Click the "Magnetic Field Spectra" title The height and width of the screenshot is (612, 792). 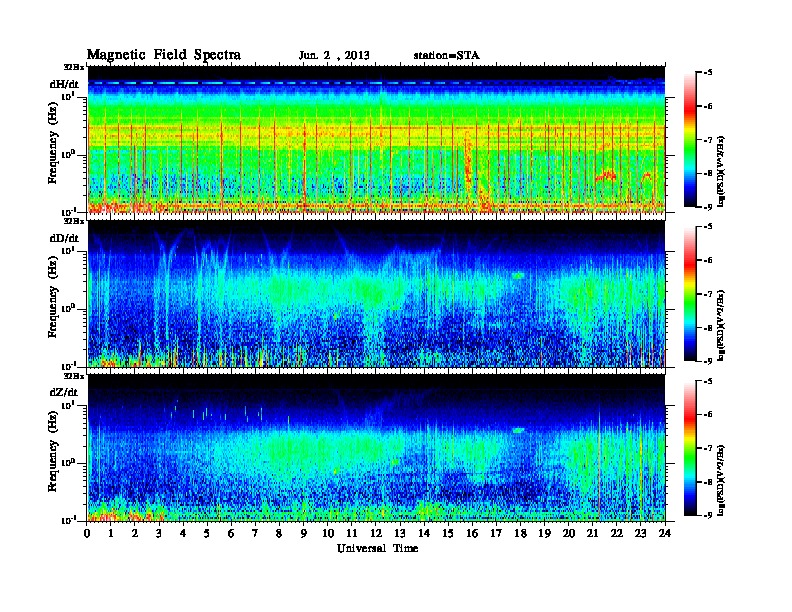click(x=164, y=55)
